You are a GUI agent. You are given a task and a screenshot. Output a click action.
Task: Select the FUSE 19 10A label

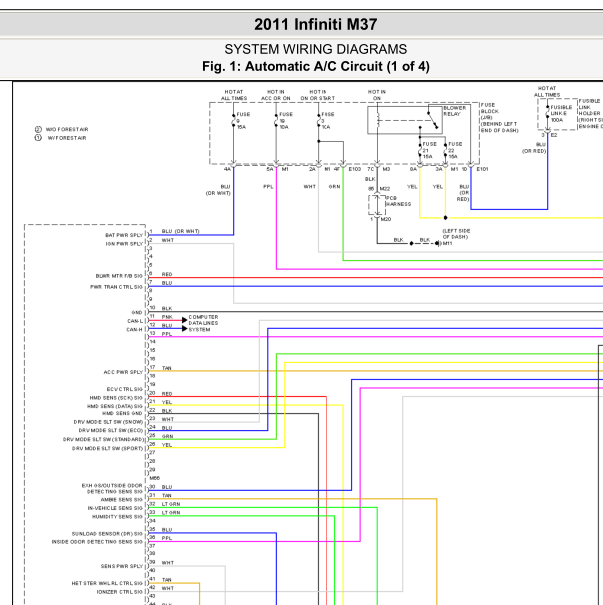click(285, 120)
